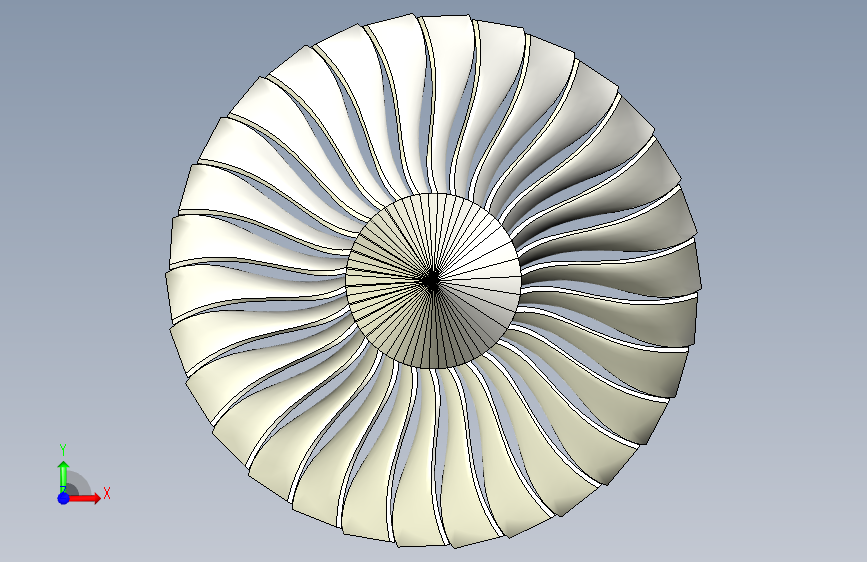This screenshot has width=867, height=562.
Task: Select the blue Z origin ball on triad
Action: click(x=64, y=498)
